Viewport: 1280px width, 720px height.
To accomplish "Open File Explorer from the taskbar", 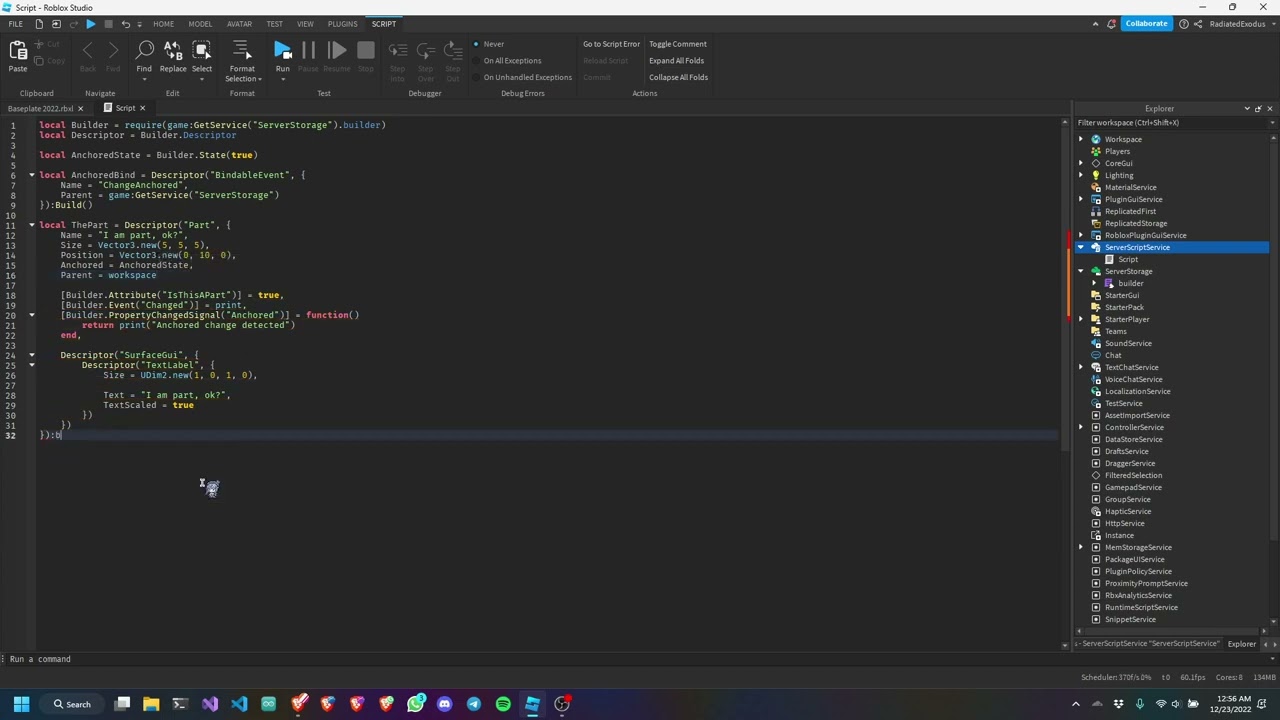I will [x=151, y=704].
